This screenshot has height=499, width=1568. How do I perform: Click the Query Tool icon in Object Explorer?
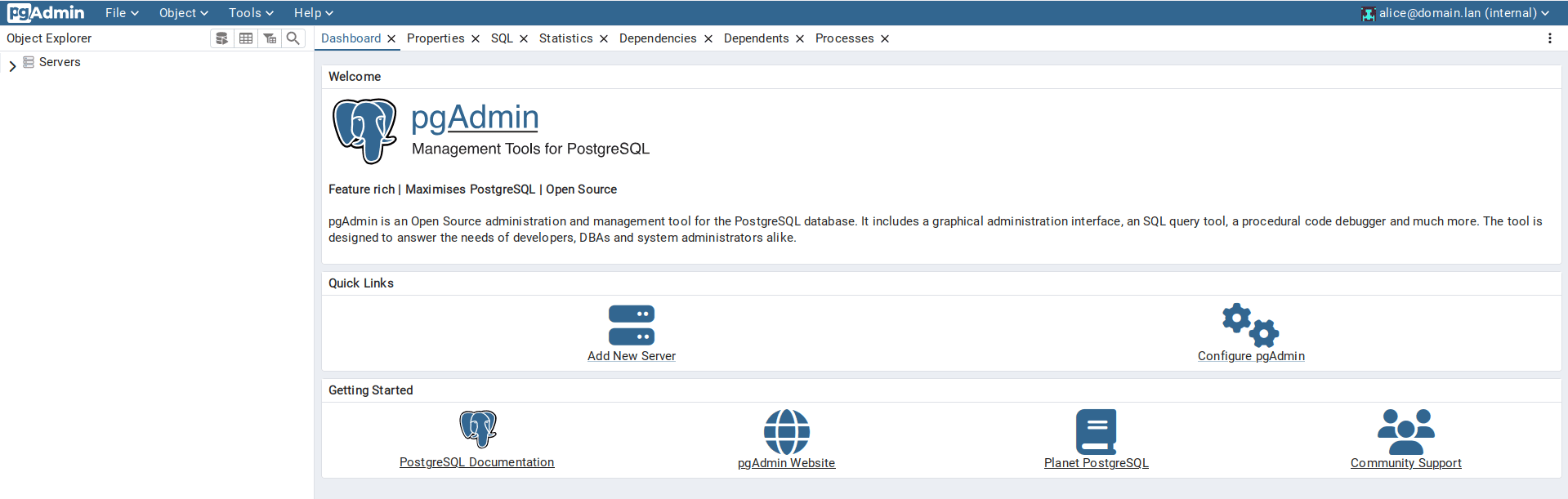pyautogui.click(x=221, y=38)
